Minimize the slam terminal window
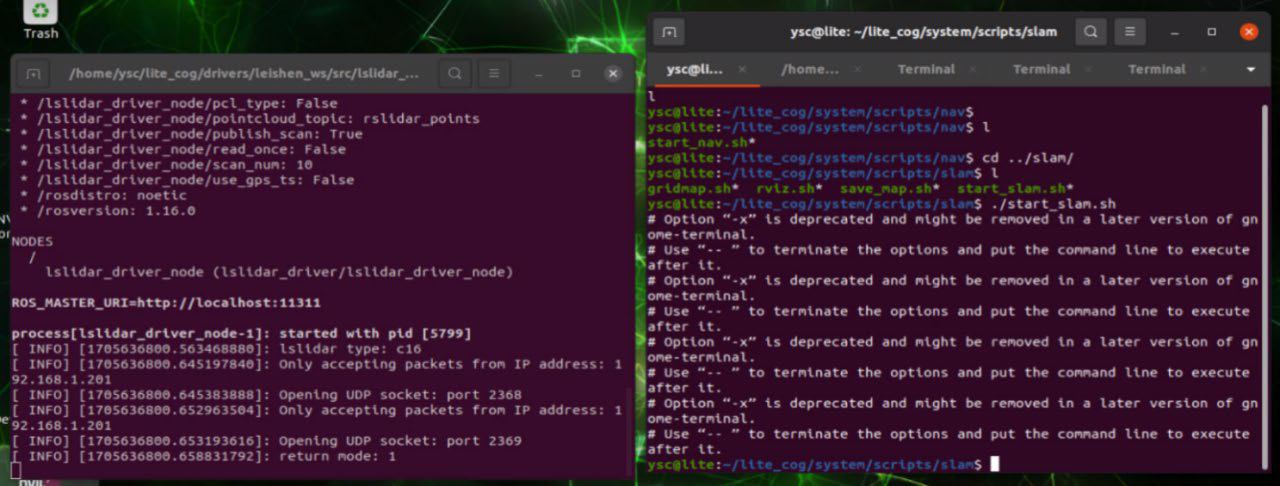The height and width of the screenshot is (486, 1280). point(1174,32)
